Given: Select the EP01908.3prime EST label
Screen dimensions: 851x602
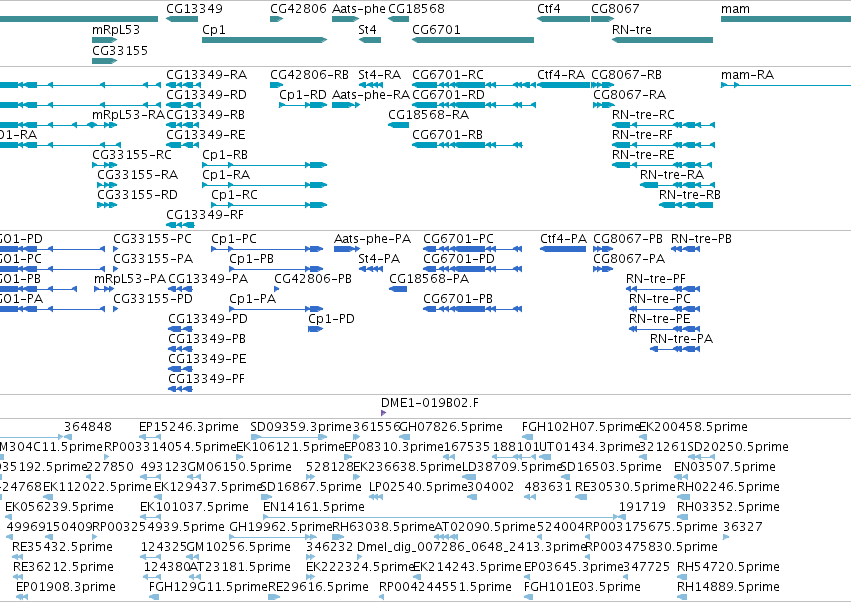Looking at the screenshot, I should [66, 587].
